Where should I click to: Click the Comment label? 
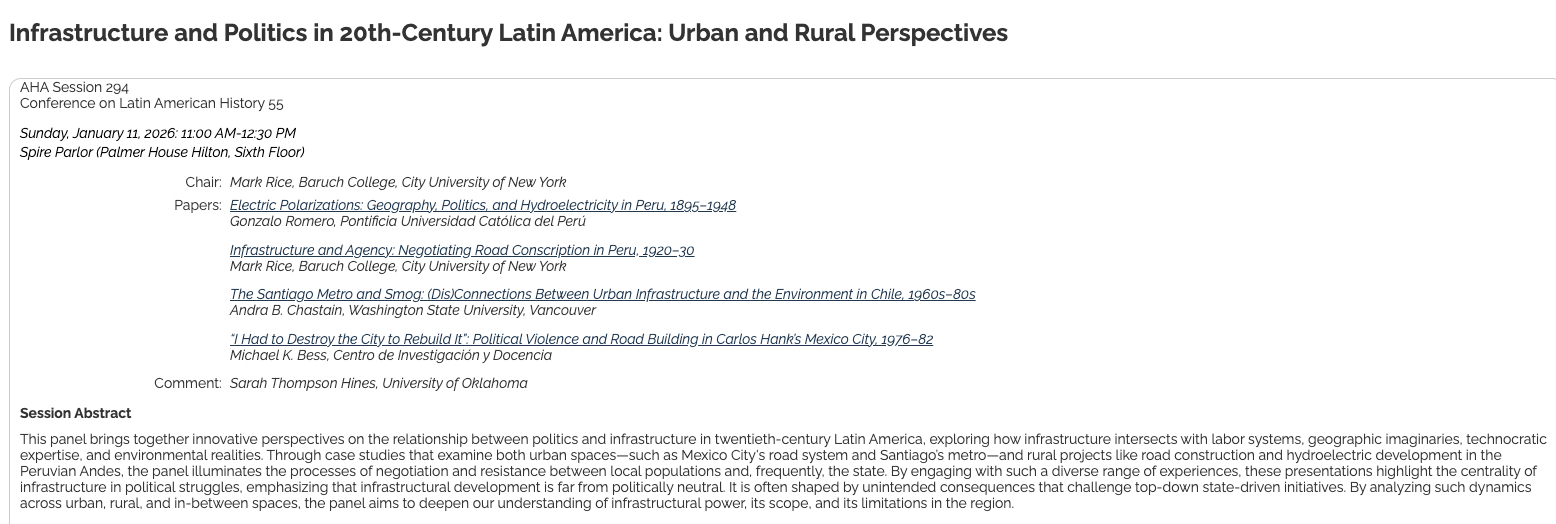point(187,383)
